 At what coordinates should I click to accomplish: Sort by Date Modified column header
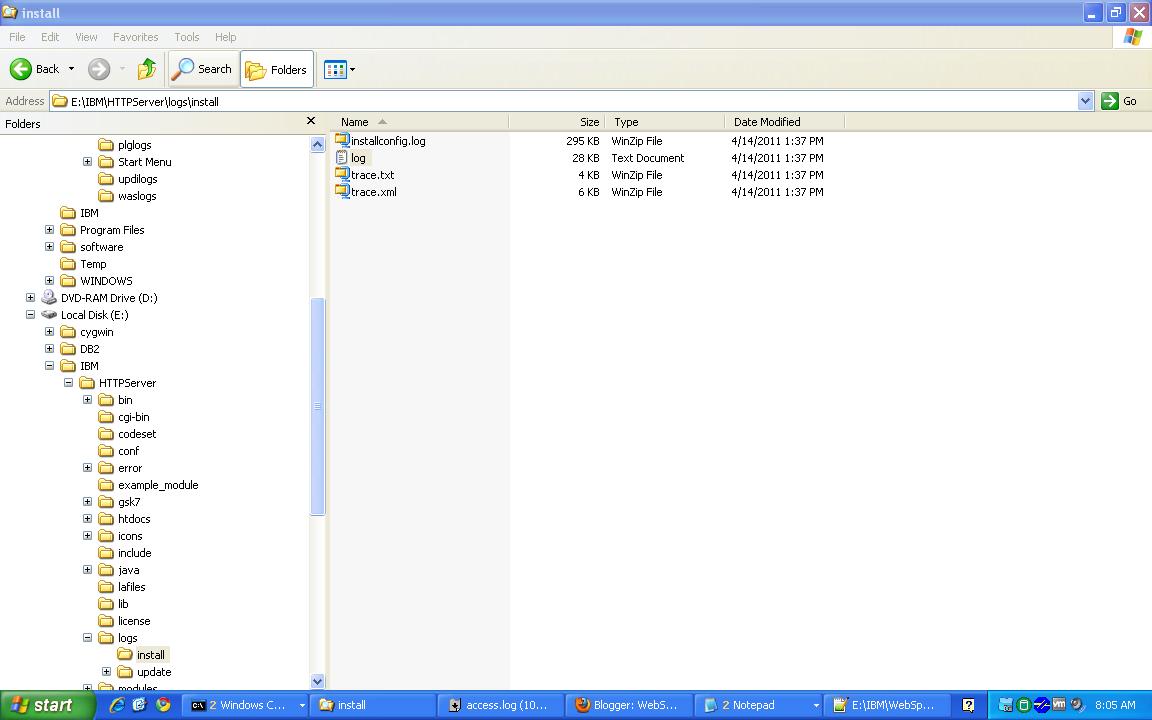pyautogui.click(x=785, y=122)
